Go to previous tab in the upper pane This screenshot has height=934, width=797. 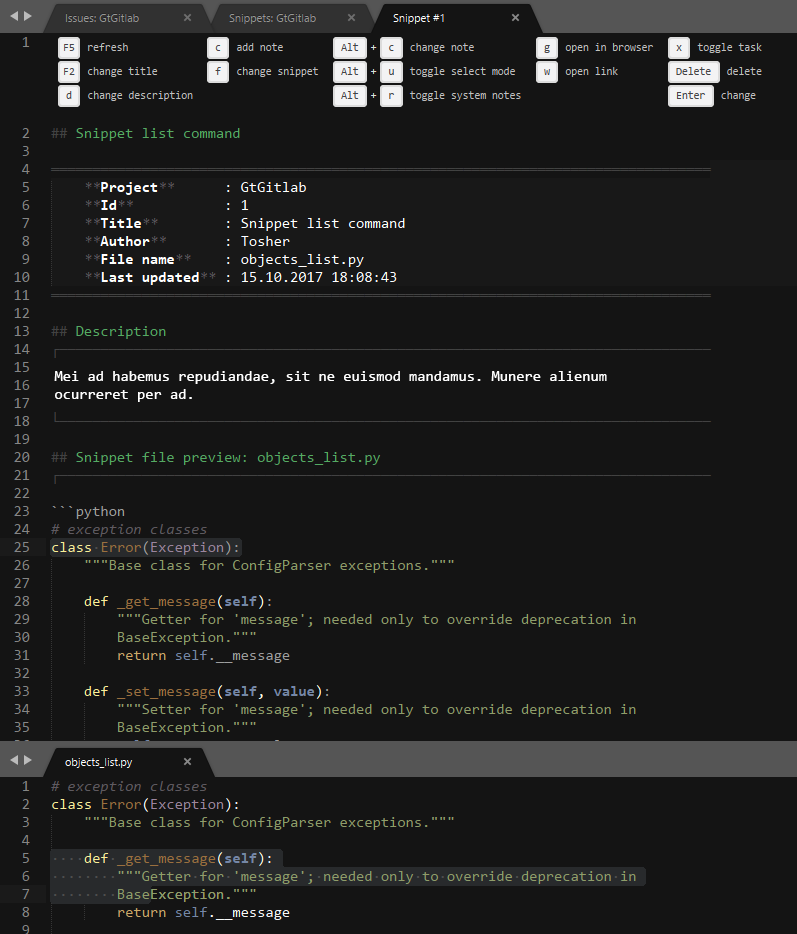click(x=14, y=16)
